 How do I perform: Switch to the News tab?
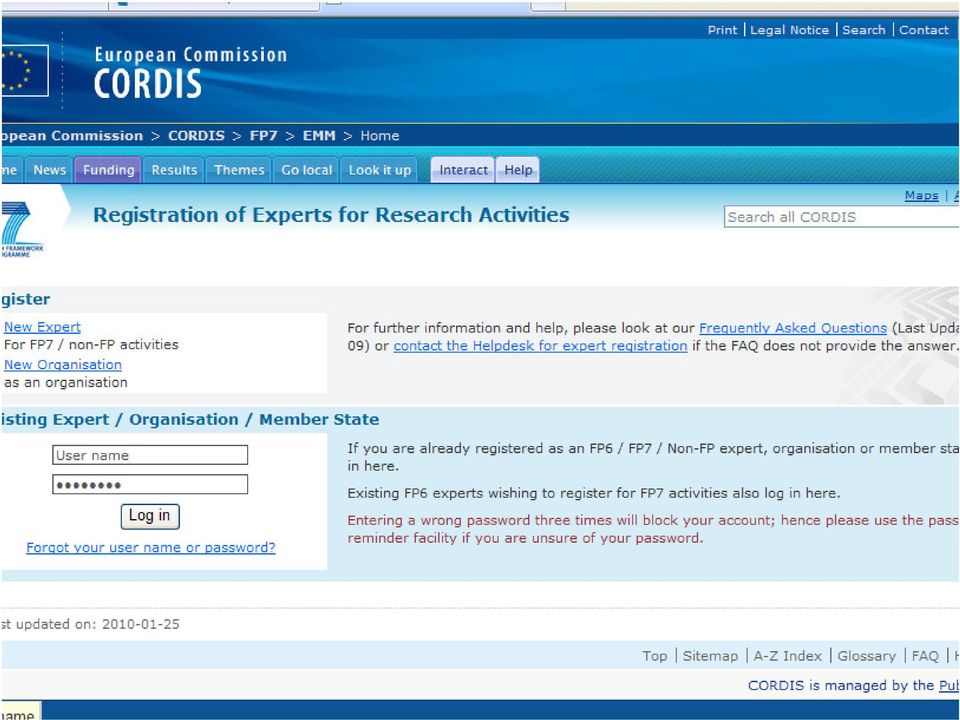50,170
